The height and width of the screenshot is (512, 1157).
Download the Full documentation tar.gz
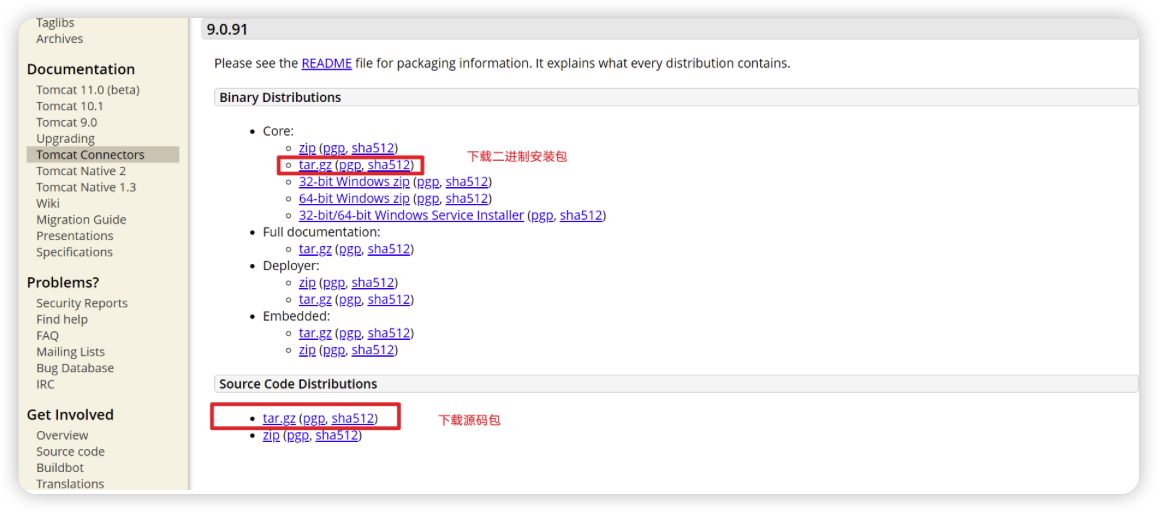click(x=315, y=249)
